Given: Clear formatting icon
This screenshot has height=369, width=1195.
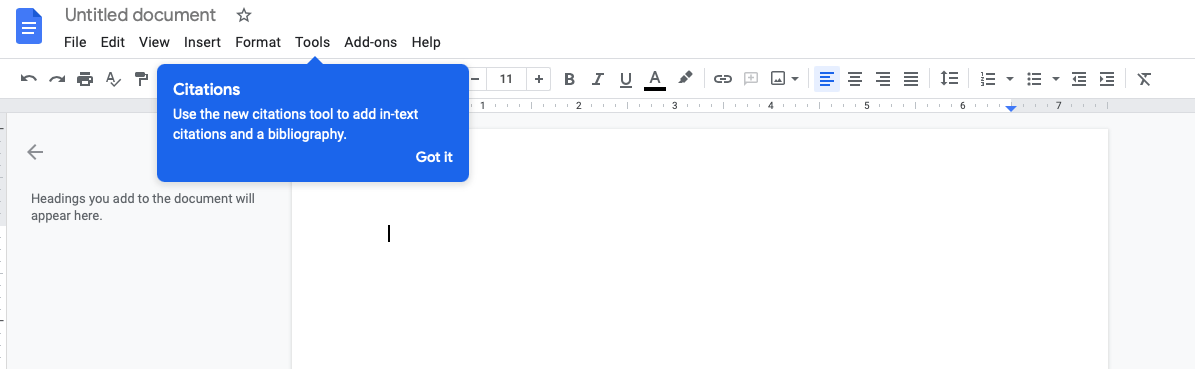Looking at the screenshot, I should pyautogui.click(x=1144, y=79).
